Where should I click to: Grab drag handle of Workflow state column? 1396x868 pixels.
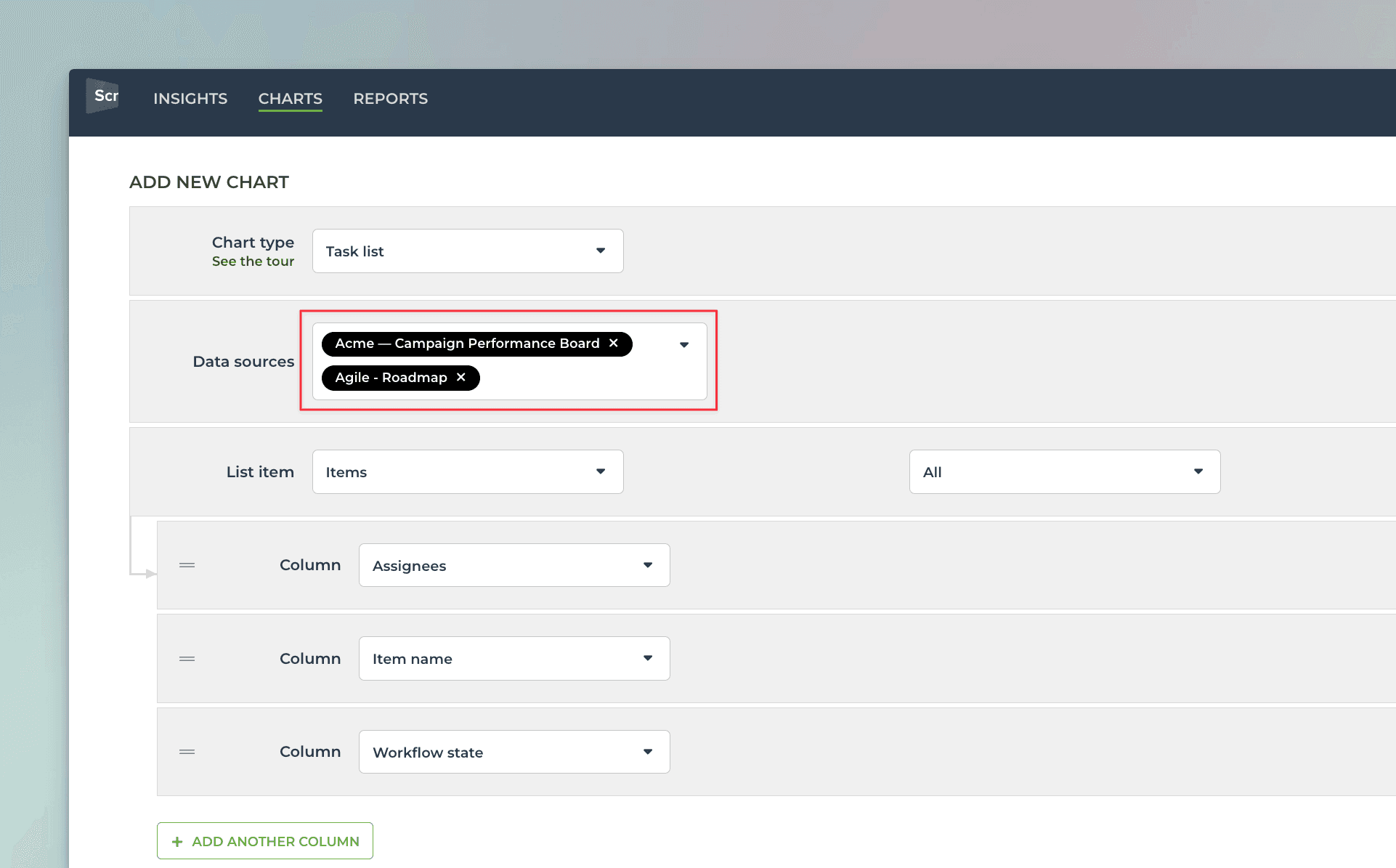coord(187,752)
